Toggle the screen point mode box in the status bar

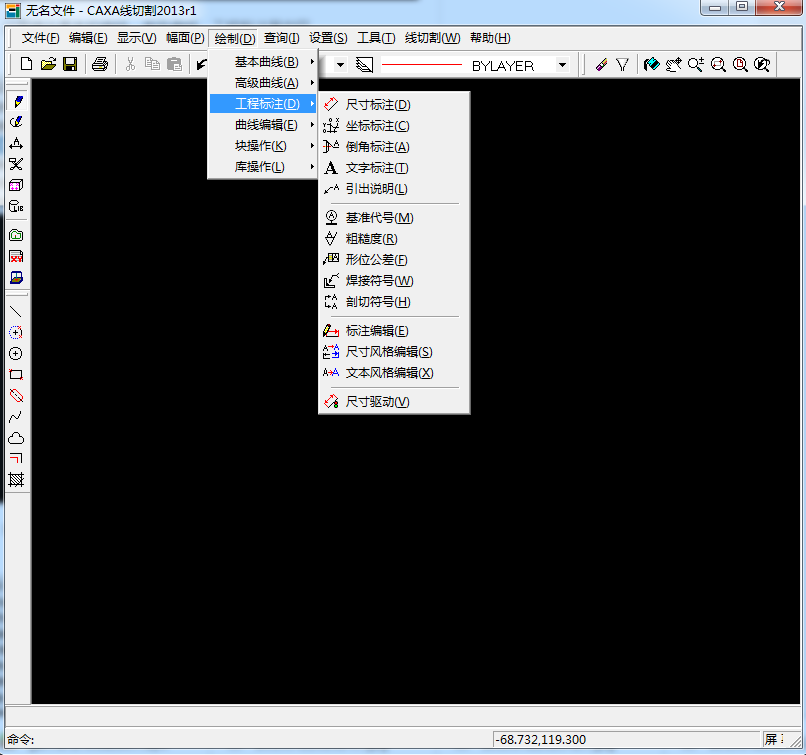tap(774, 740)
